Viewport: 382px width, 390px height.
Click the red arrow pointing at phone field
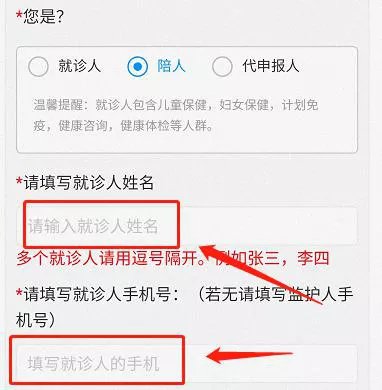(x=249, y=356)
